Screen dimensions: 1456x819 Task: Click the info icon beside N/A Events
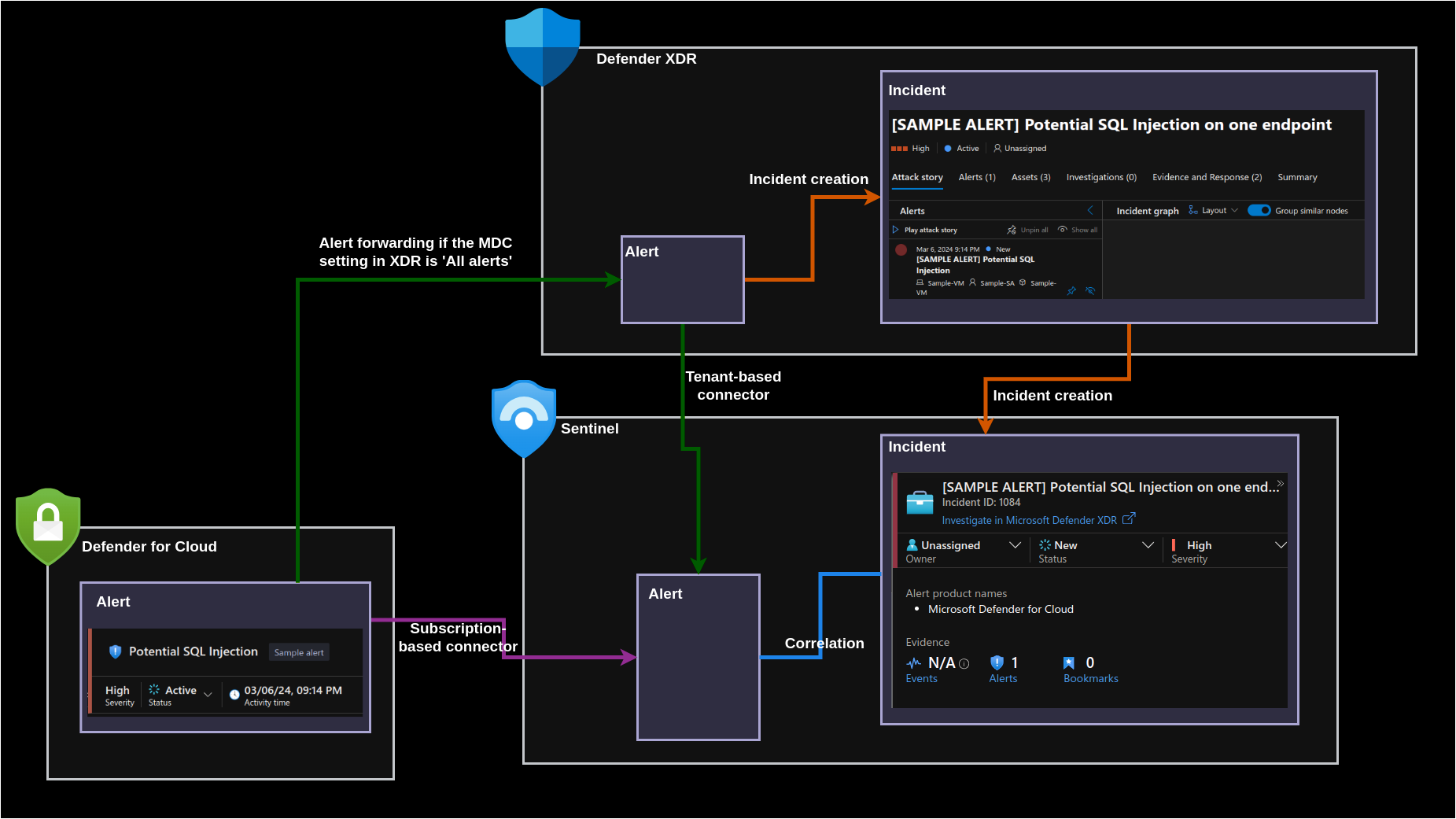[964, 664]
